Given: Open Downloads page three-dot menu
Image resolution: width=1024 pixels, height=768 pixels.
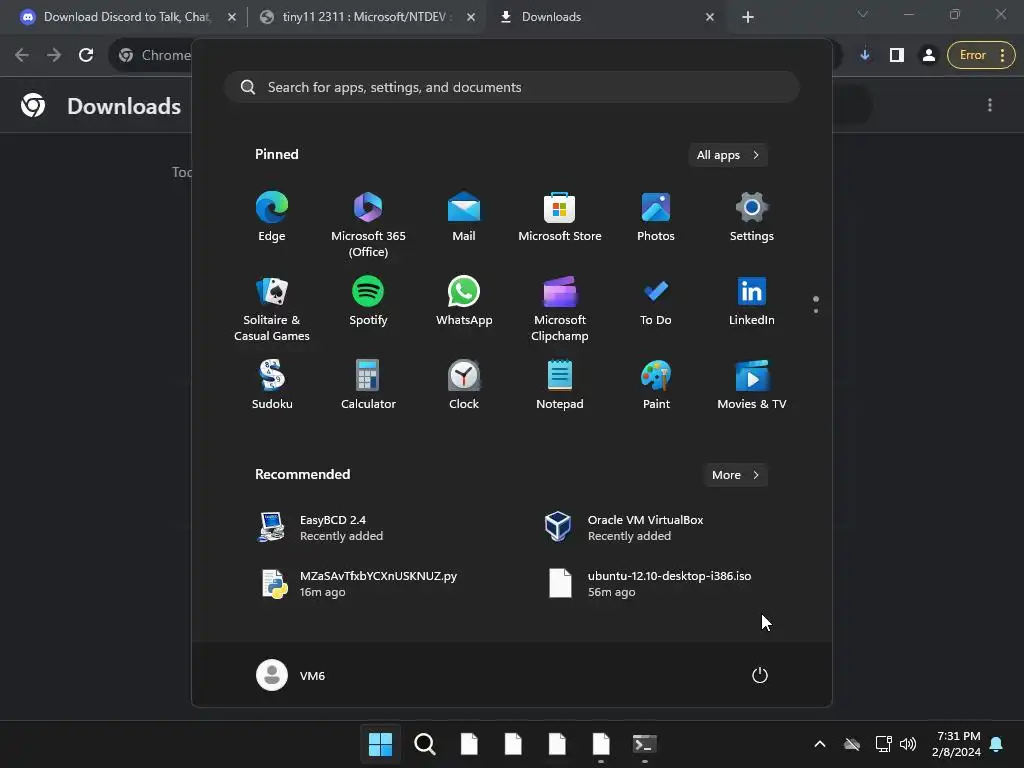Looking at the screenshot, I should [x=990, y=105].
